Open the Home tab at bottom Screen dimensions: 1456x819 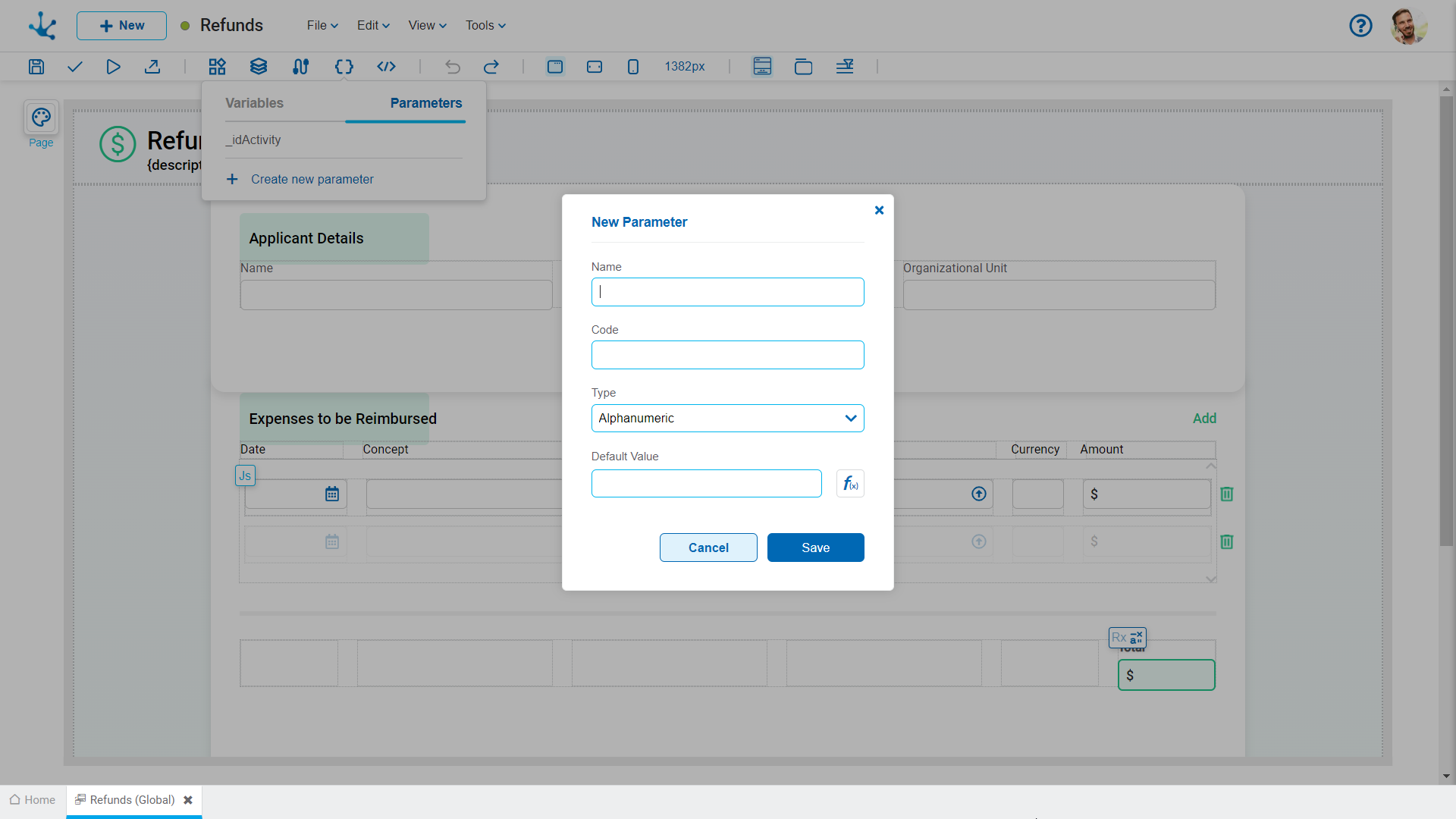pyautogui.click(x=33, y=800)
